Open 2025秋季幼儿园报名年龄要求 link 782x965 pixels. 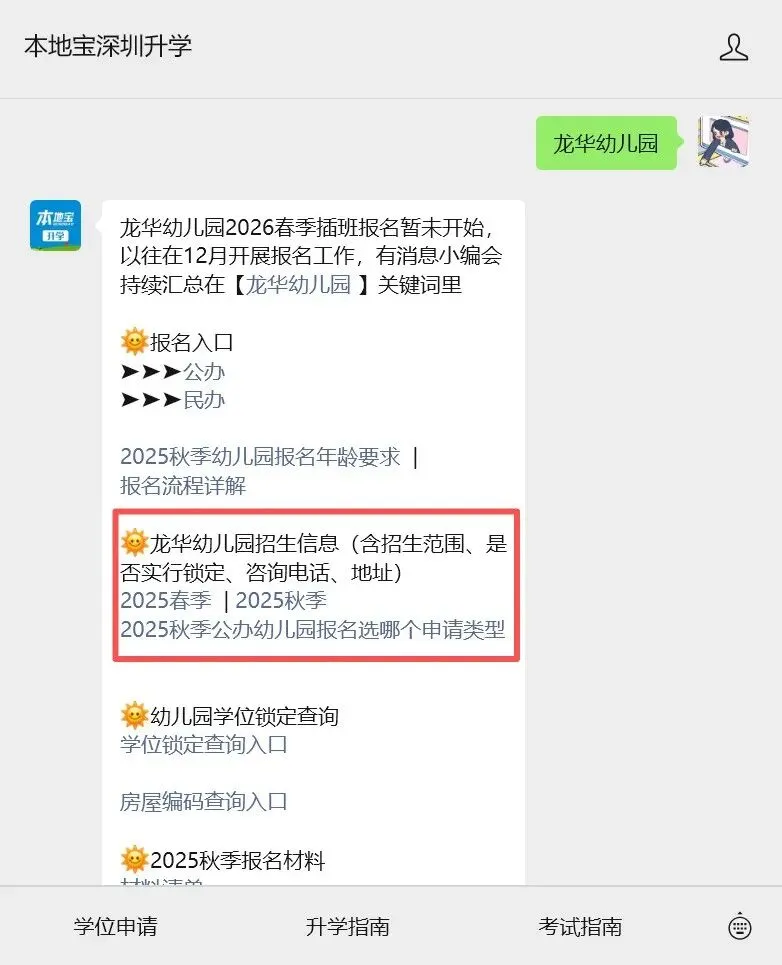pyautogui.click(x=260, y=457)
